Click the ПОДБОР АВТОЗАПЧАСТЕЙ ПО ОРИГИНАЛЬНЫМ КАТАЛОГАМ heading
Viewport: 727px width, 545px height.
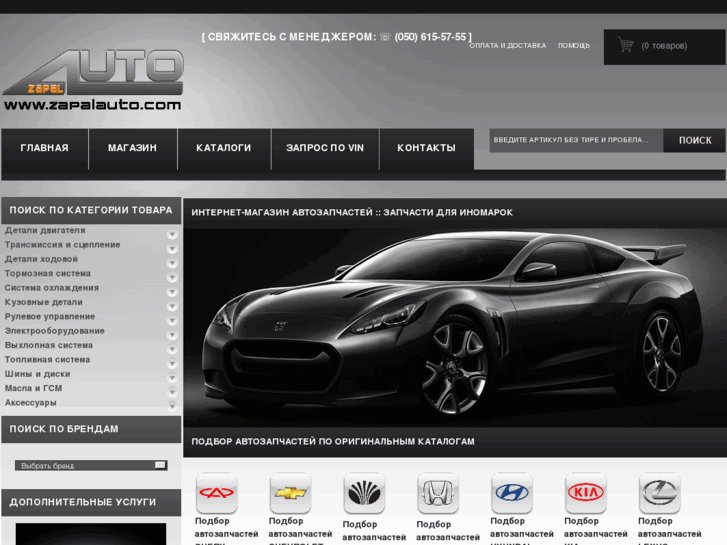[333, 442]
